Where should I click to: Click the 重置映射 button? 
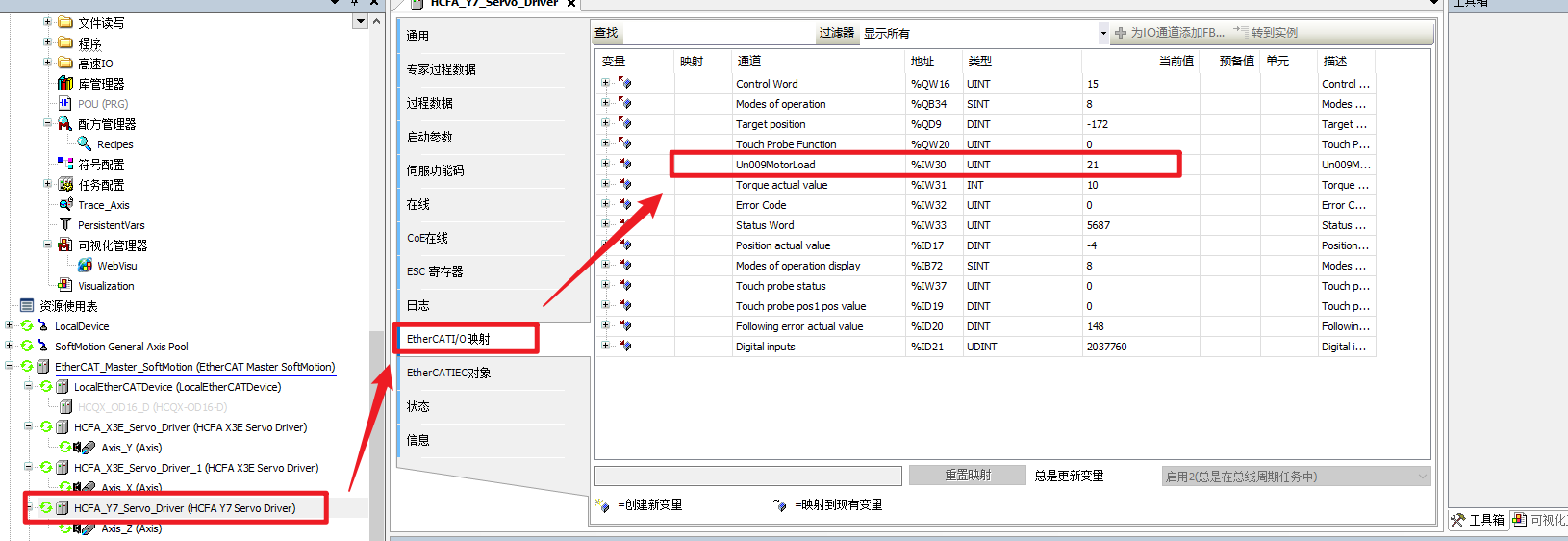[x=967, y=476]
